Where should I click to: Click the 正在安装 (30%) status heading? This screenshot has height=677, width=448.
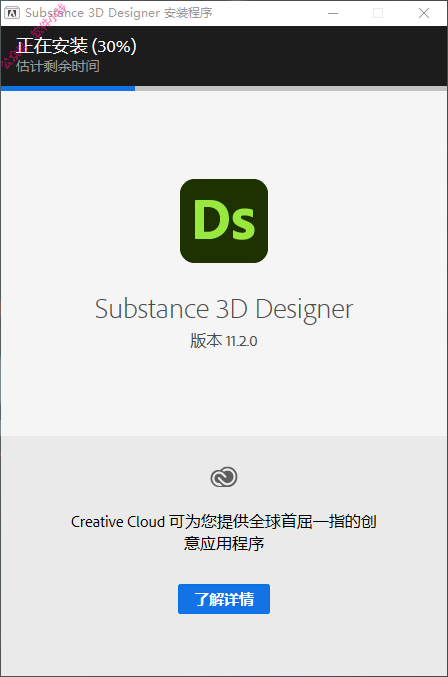[x=76, y=46]
